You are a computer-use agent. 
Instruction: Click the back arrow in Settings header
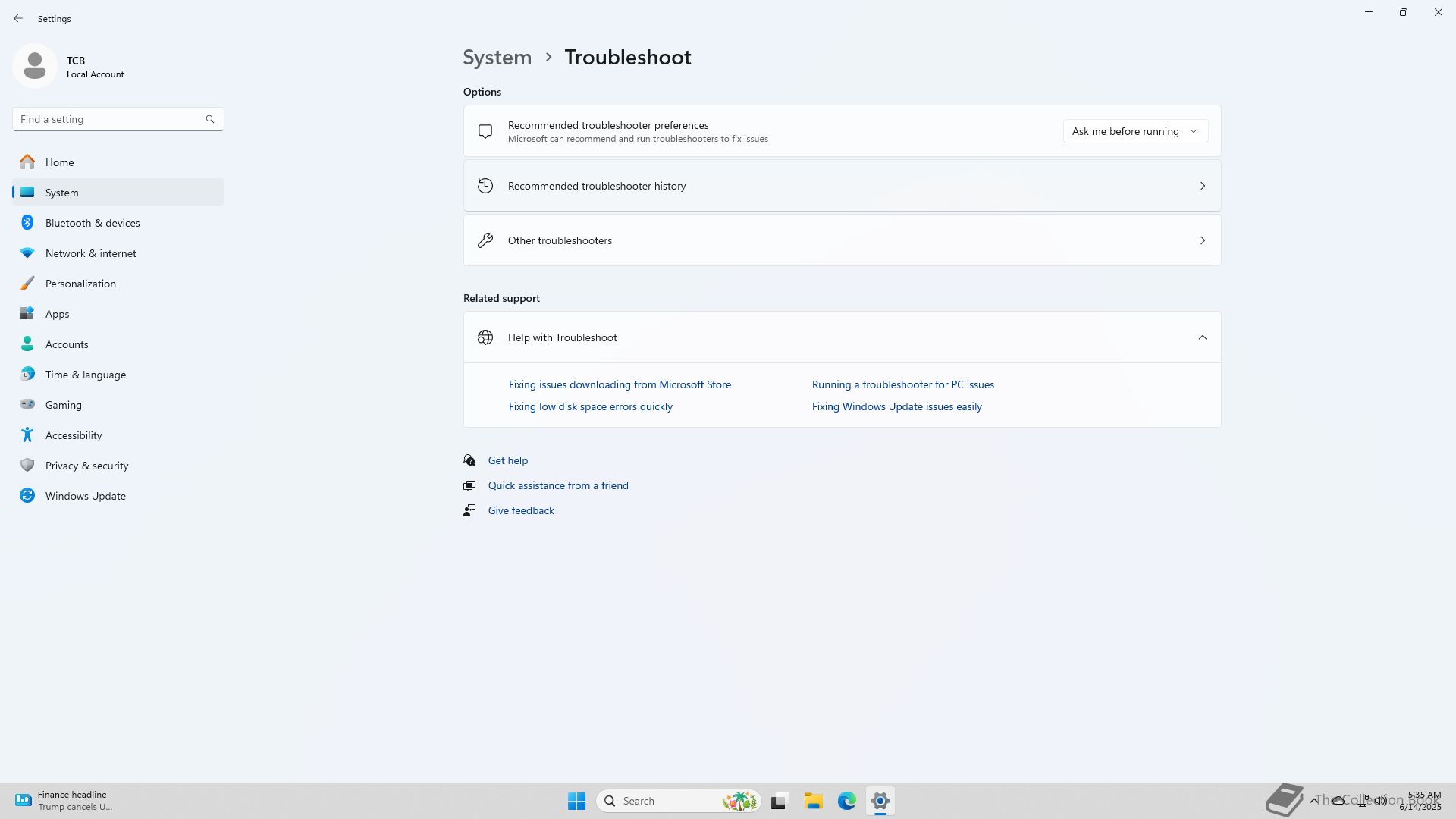pyautogui.click(x=18, y=18)
